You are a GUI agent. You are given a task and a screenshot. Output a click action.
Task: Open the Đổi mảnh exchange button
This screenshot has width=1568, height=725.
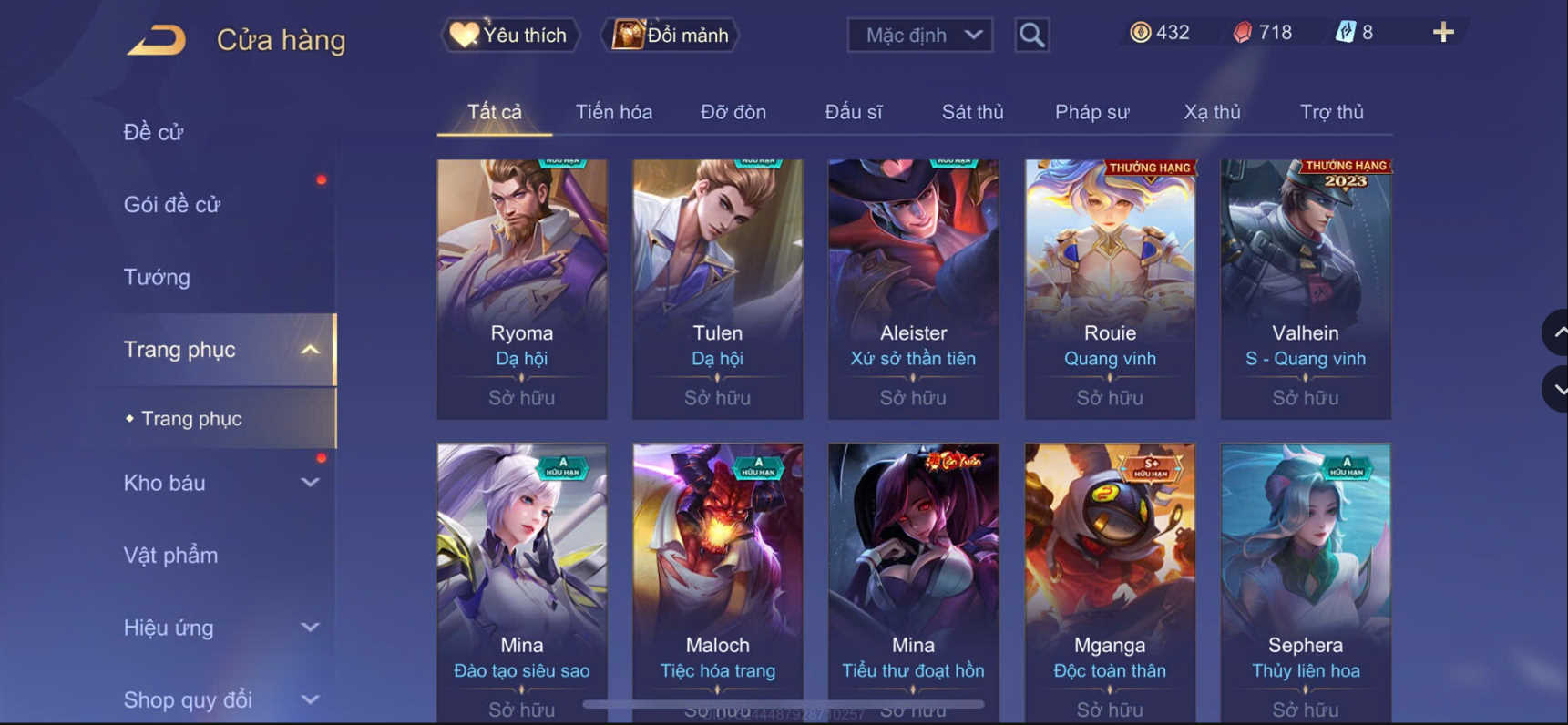coord(670,36)
